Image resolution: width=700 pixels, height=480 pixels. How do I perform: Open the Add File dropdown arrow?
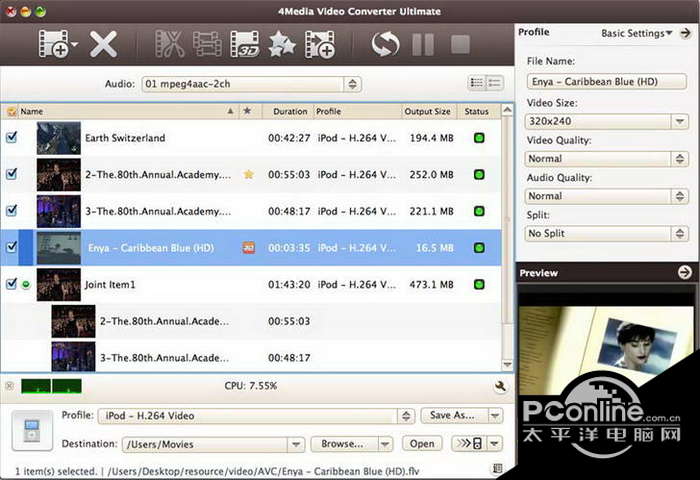coord(75,44)
